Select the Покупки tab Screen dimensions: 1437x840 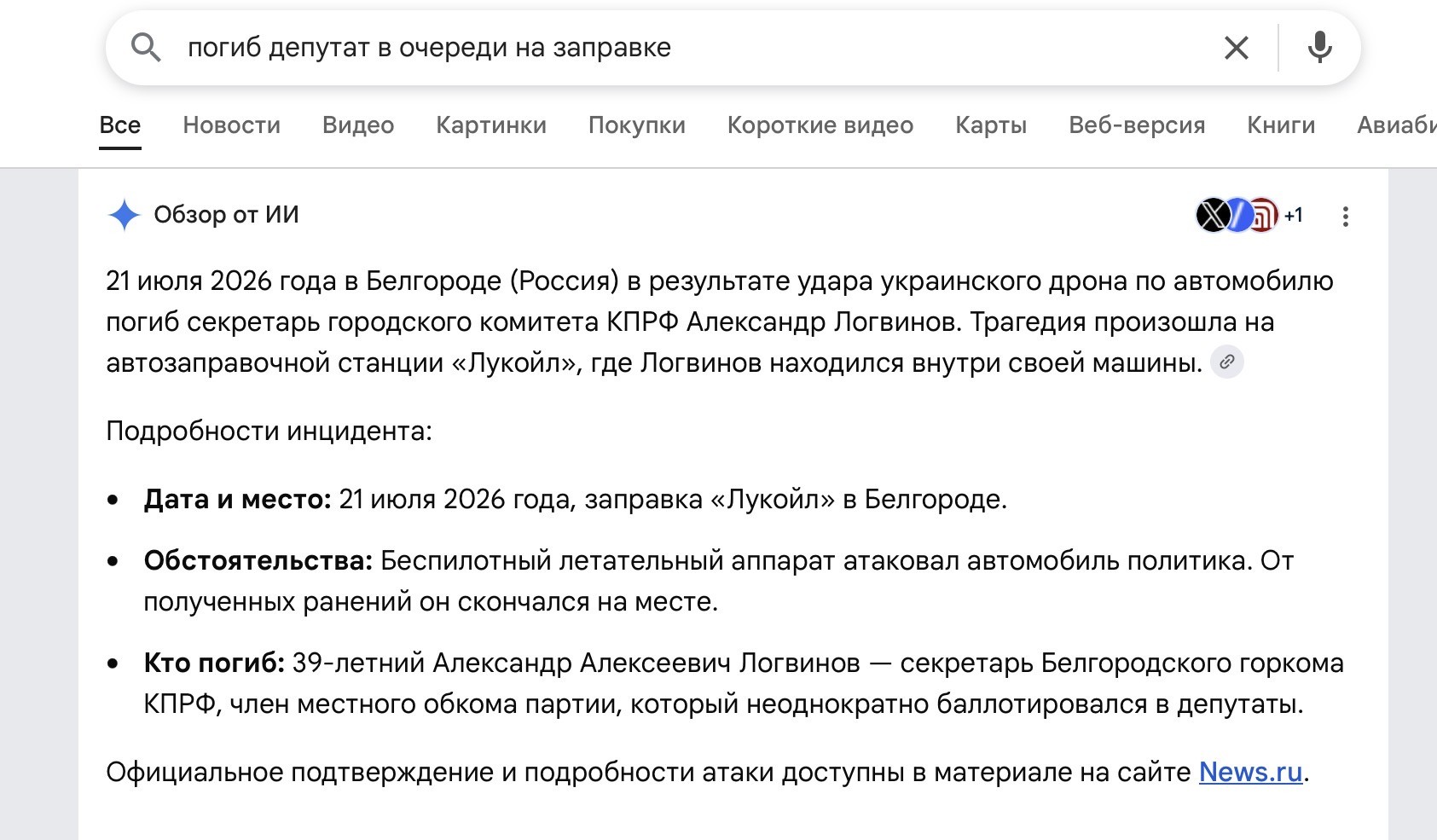coord(637,125)
